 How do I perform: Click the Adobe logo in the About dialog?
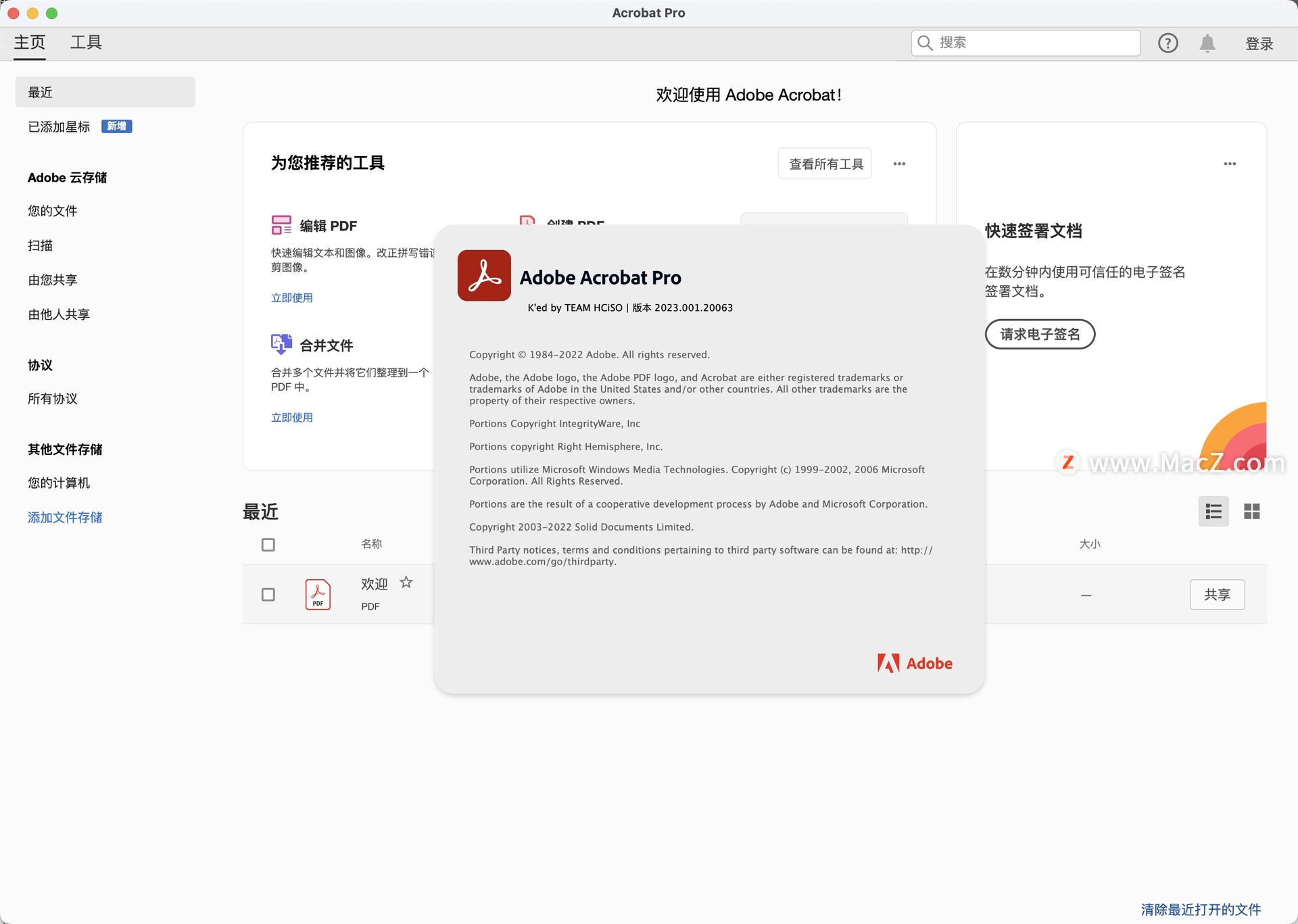(x=914, y=663)
